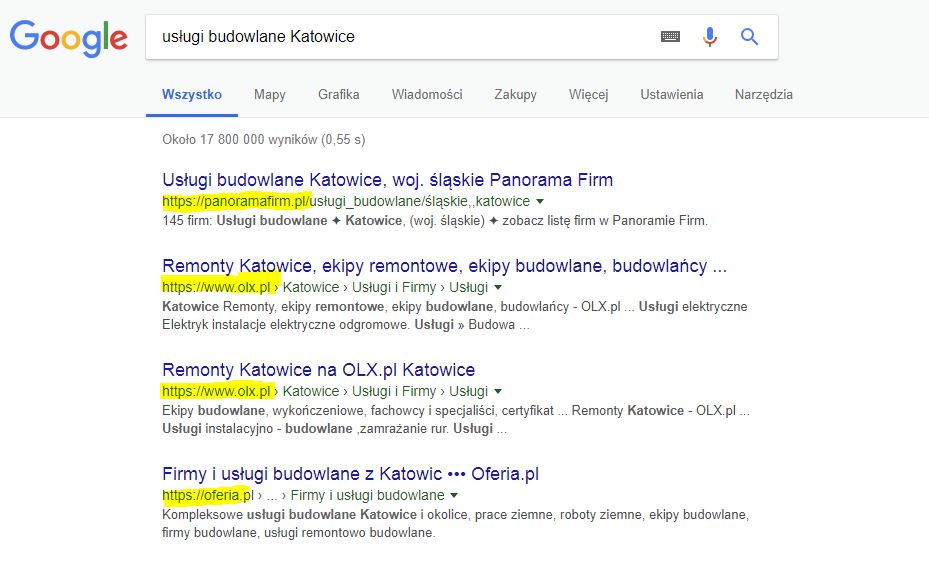Open Remonty Katowice na OLX.pl Katowice

coord(319,370)
